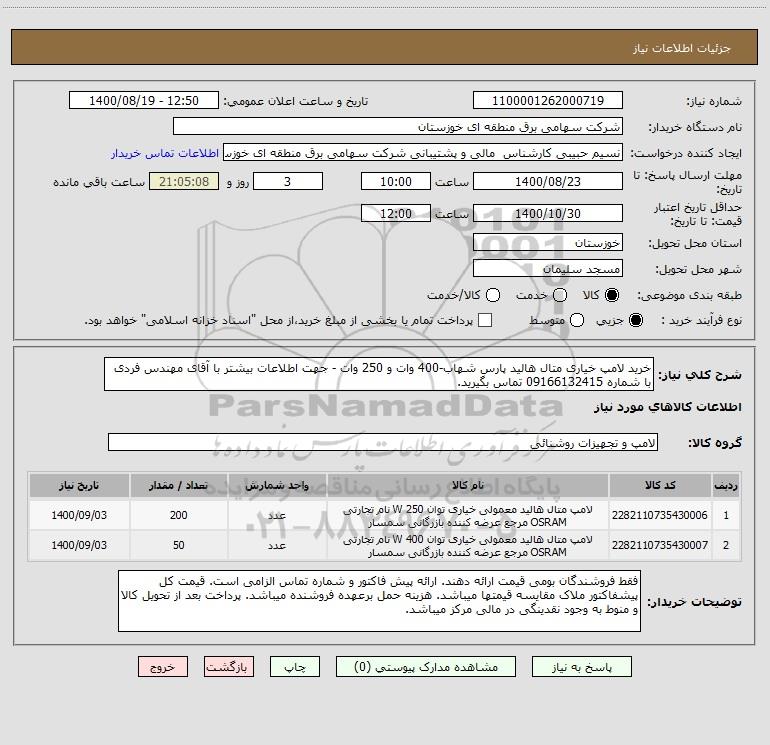The height and width of the screenshot is (745, 770).
Task: Click the واحد شمارش column header
Action: [x=276, y=485]
